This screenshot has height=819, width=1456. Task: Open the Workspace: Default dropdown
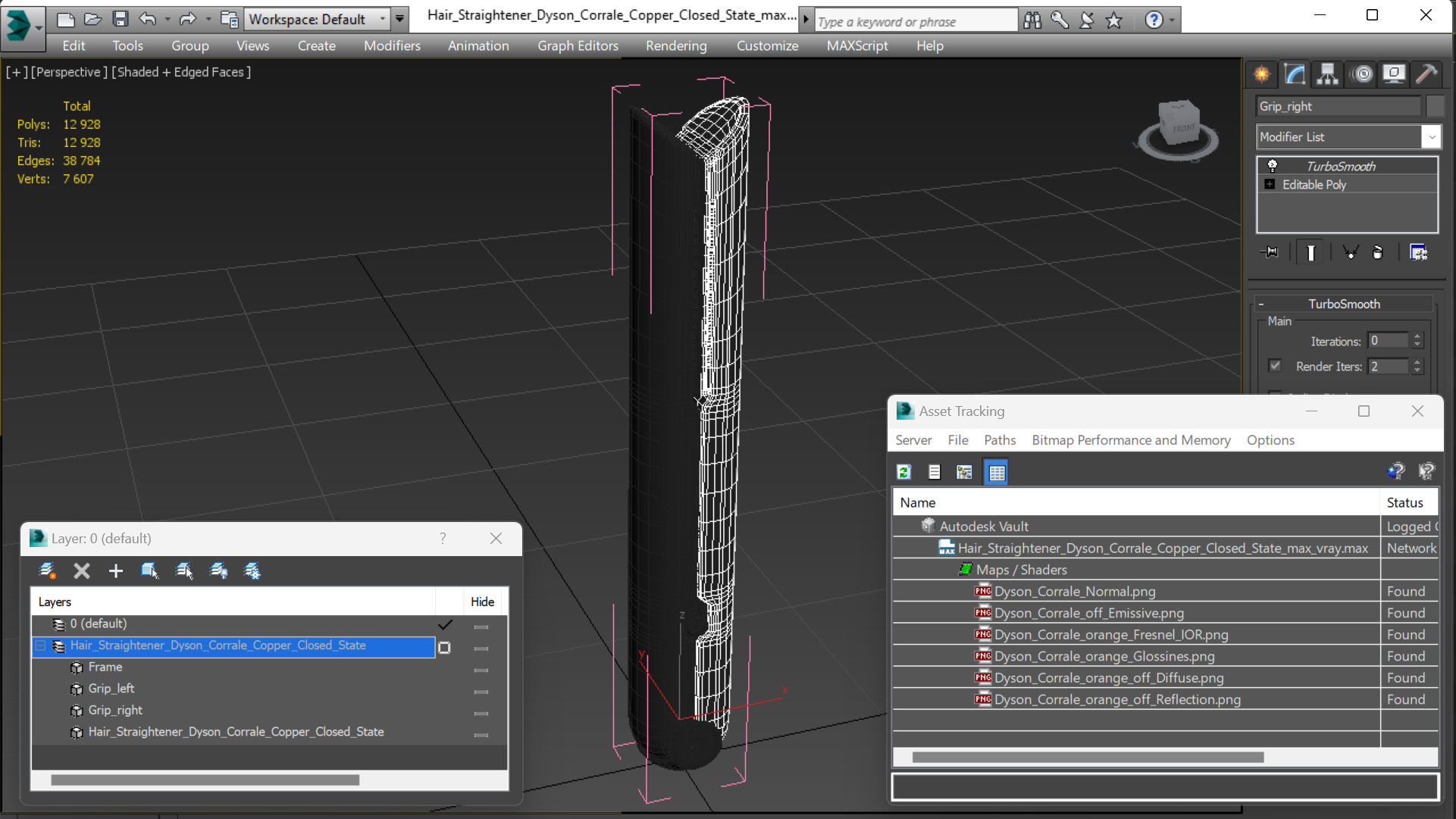[318, 19]
